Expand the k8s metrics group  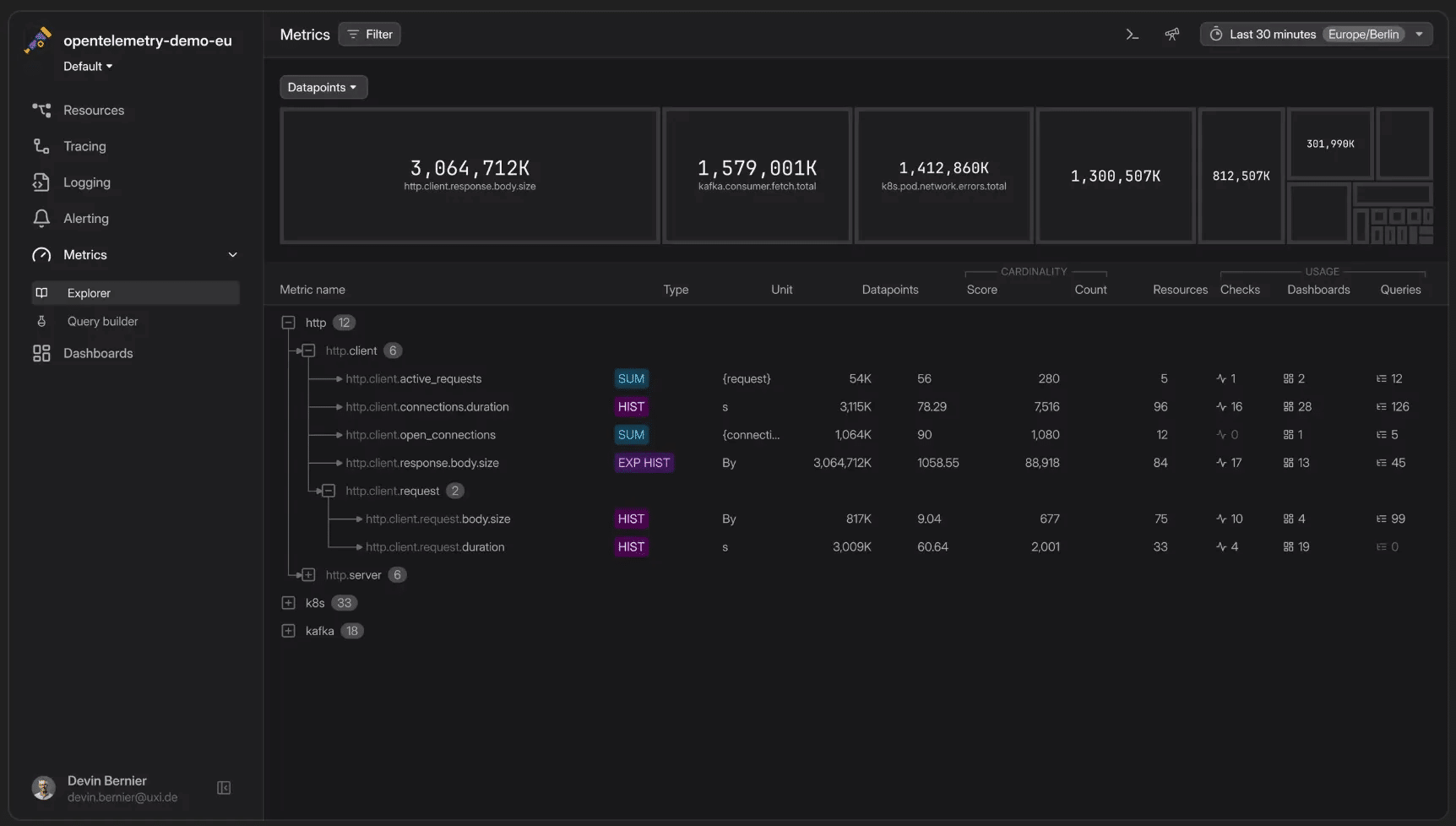tap(289, 602)
